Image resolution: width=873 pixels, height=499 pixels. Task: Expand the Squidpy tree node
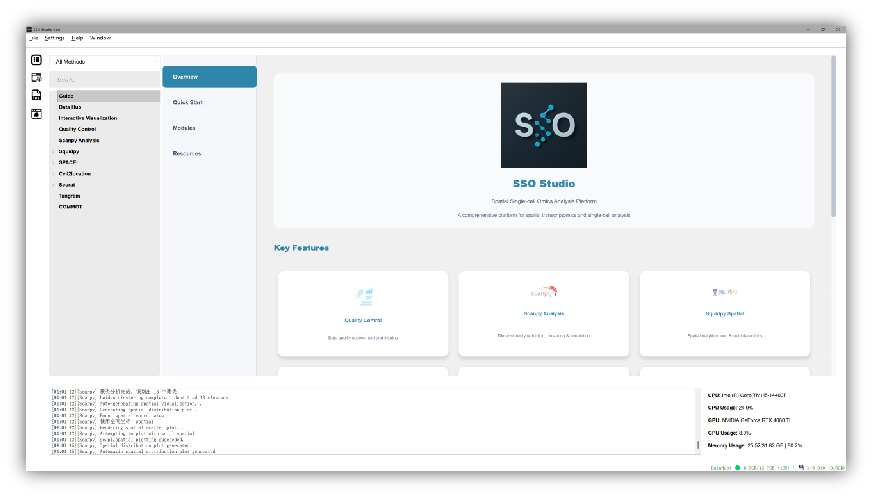pyautogui.click(x=54, y=152)
